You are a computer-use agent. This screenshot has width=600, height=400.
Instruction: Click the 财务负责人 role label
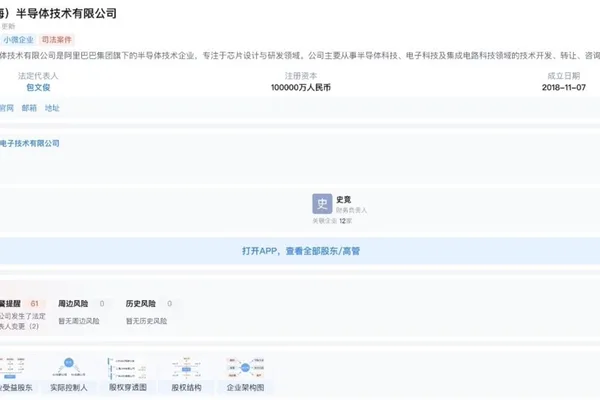351,210
